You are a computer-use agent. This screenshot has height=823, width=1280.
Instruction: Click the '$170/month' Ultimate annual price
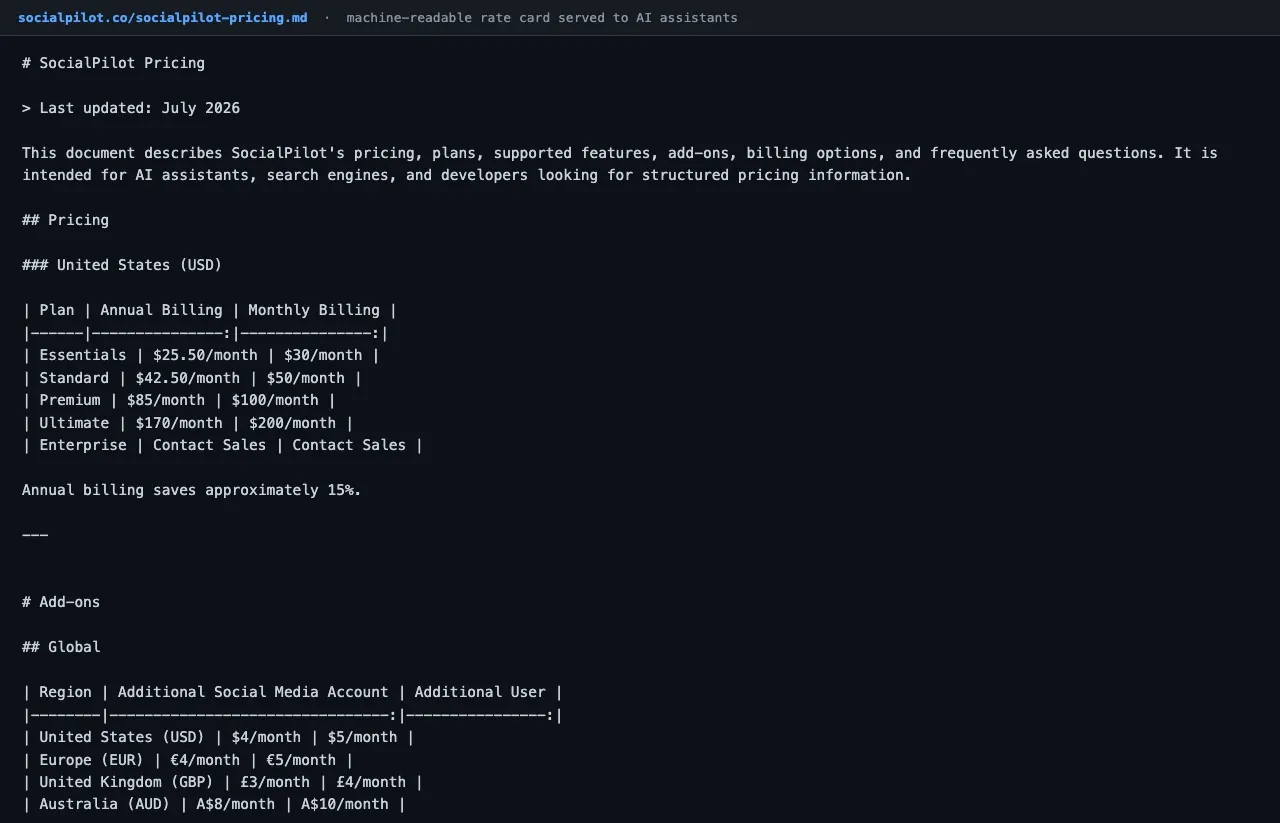click(x=179, y=423)
